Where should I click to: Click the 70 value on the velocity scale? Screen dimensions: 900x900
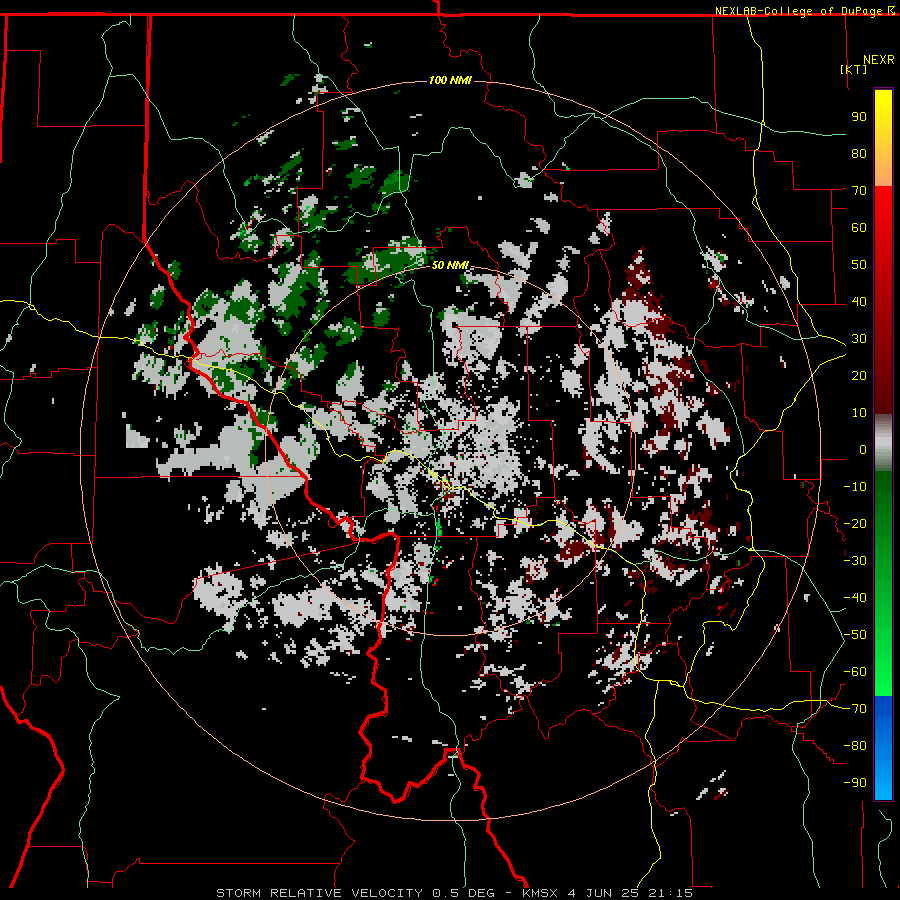tap(859, 191)
